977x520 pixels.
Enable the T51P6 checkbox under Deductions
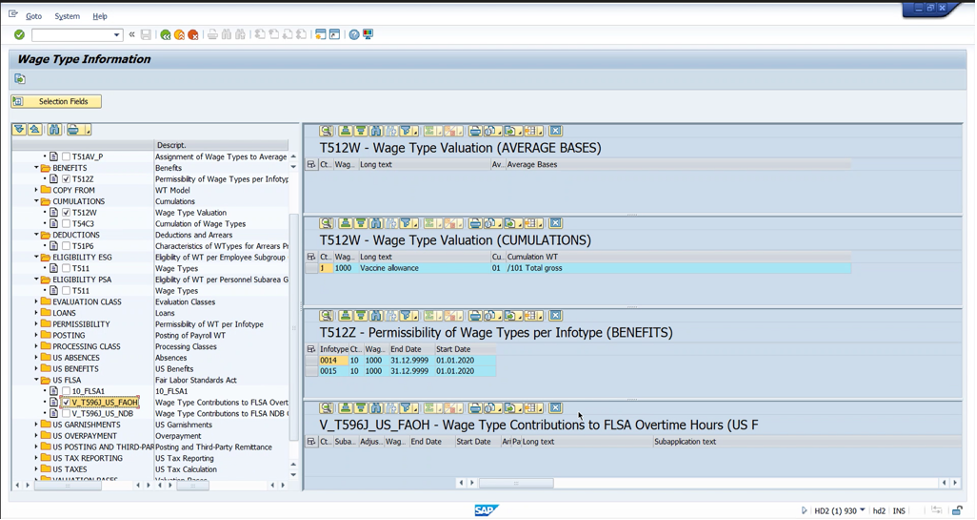click(66, 246)
